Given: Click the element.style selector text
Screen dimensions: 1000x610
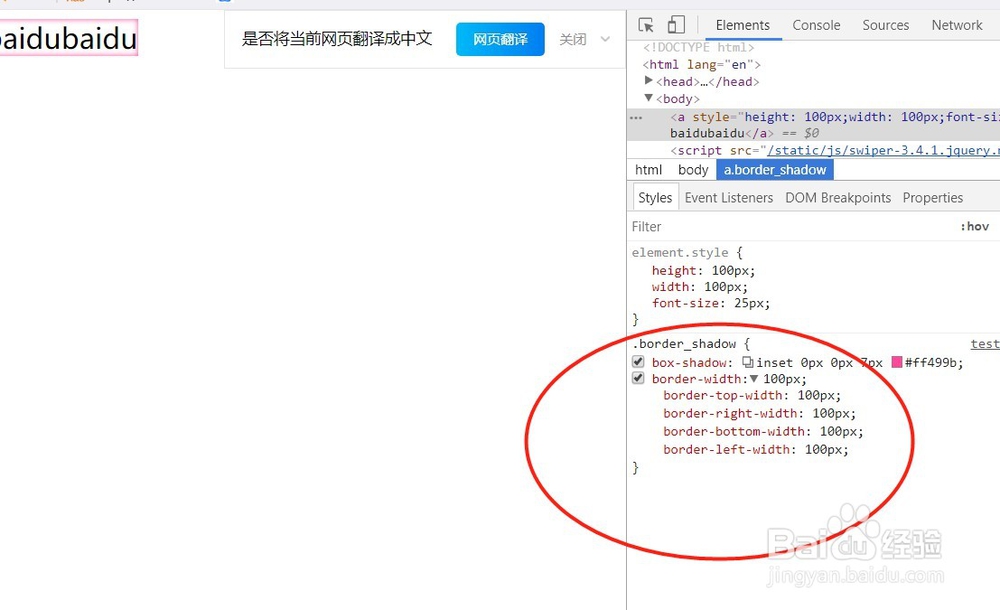Looking at the screenshot, I should tap(680, 253).
